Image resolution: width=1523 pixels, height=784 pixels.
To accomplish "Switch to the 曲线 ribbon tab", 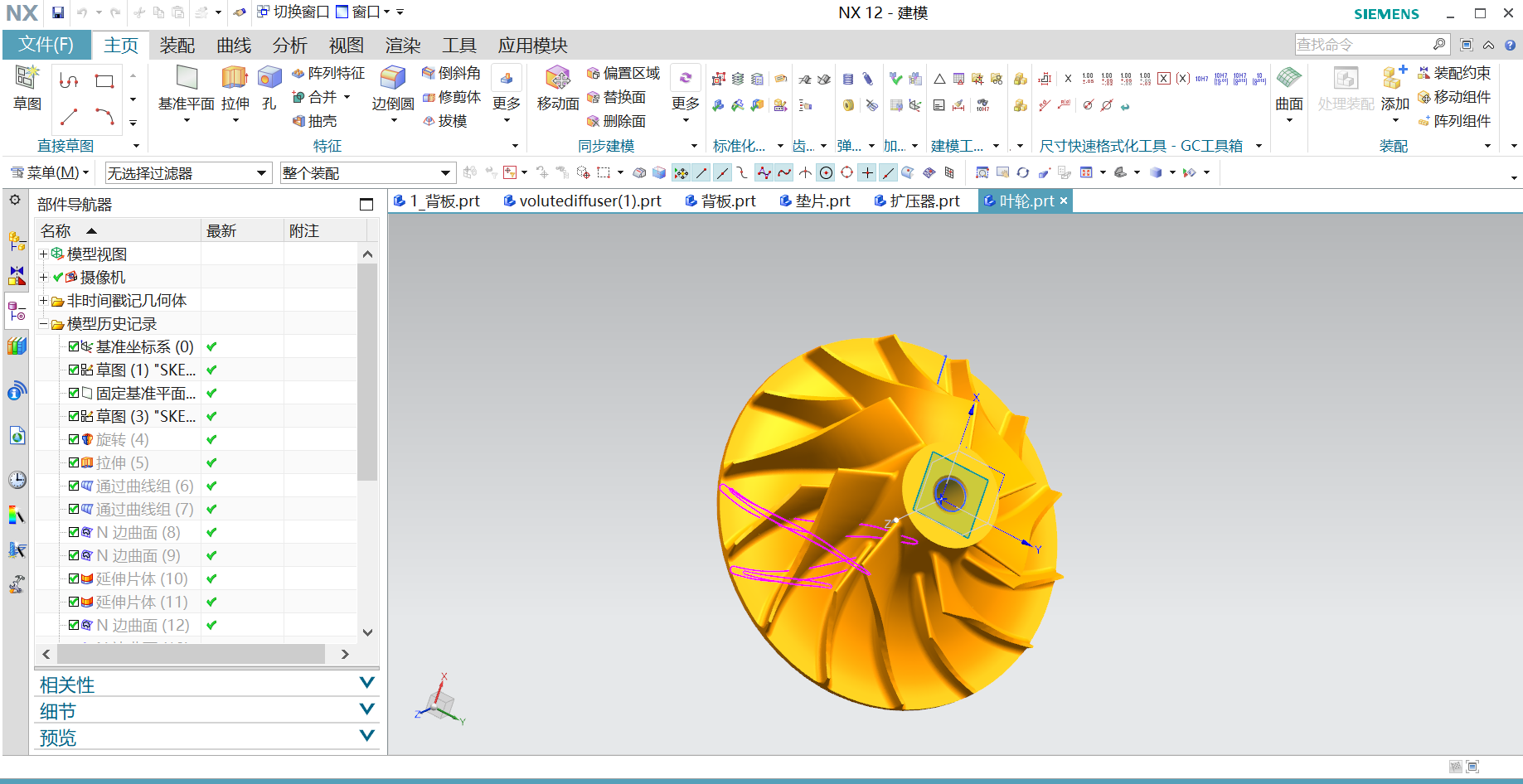I will [234, 46].
